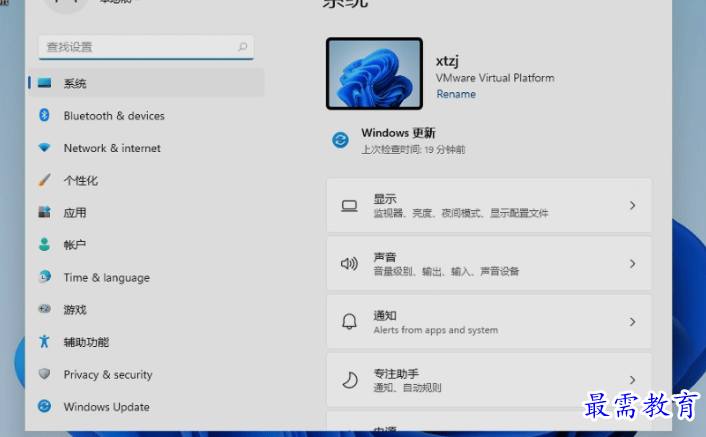This screenshot has width=706, height=437.
Task: Open Windows 更新 status entry
Action: tap(398, 140)
